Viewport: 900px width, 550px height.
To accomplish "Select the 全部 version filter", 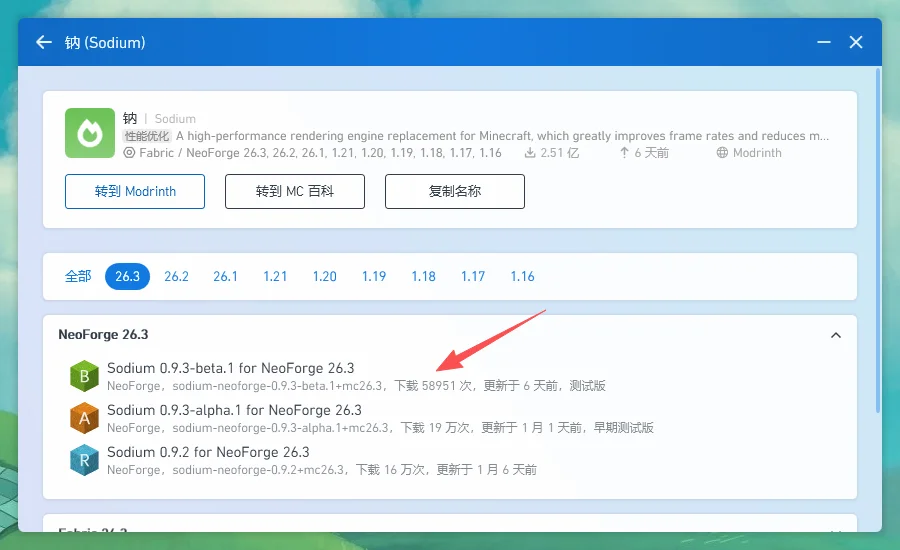I will coord(78,276).
